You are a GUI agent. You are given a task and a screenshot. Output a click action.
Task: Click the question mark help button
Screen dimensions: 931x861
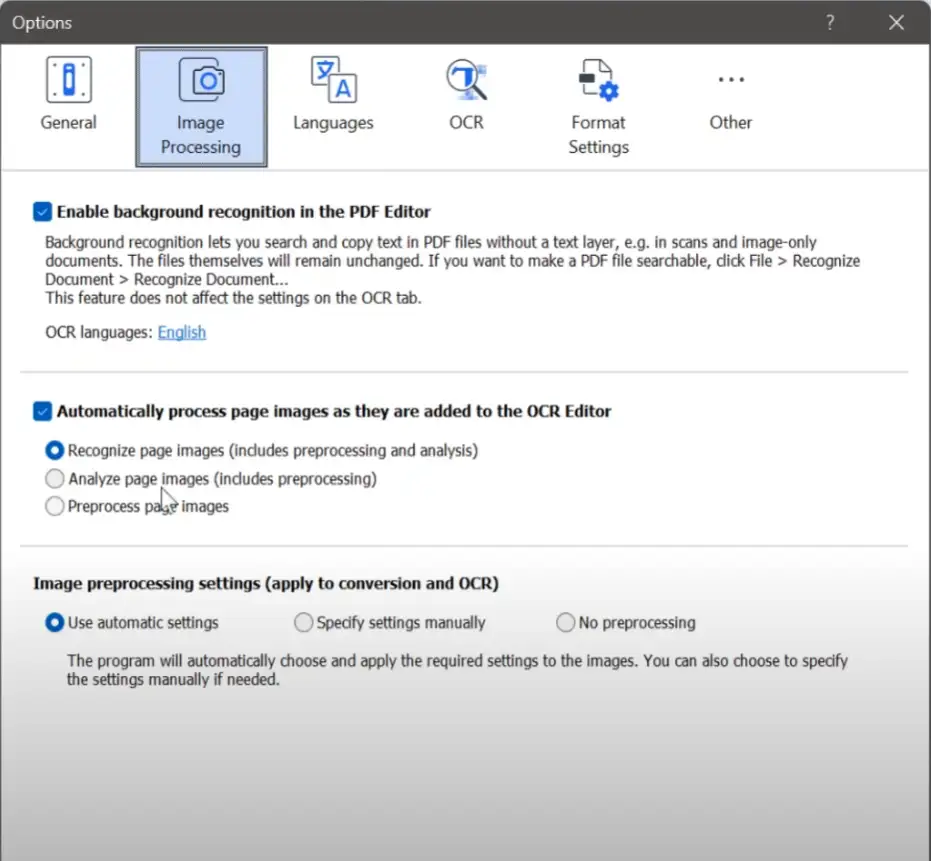click(x=829, y=22)
